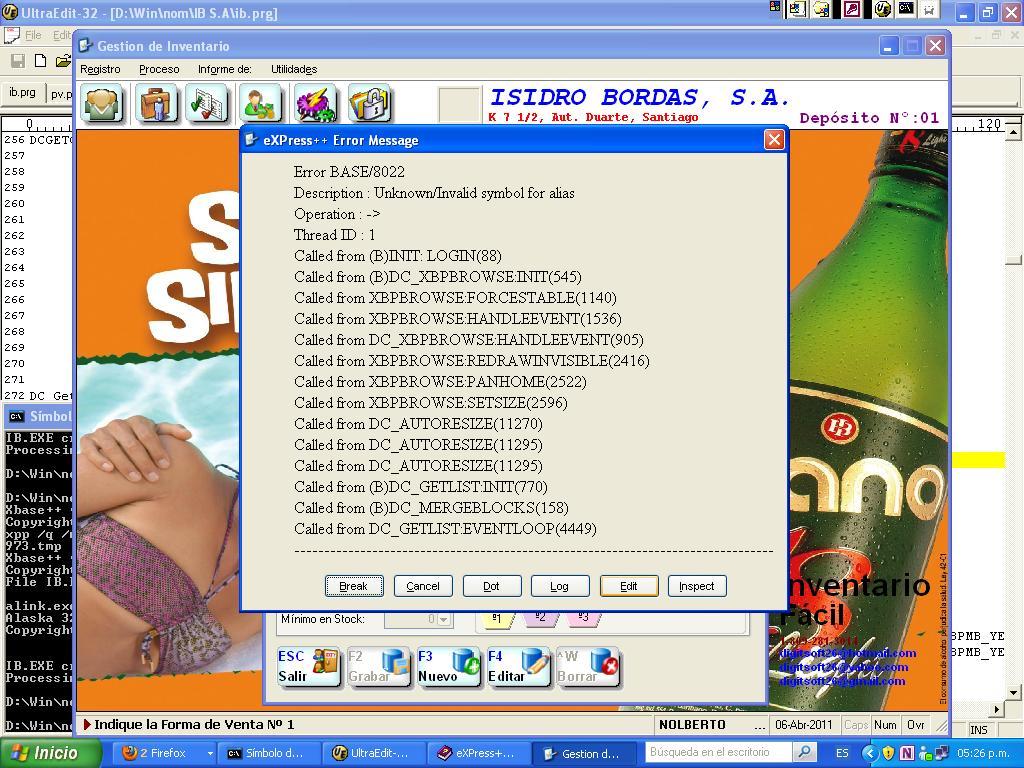
Task: Open the salesperson payments toolbar icon
Action: pos(260,103)
